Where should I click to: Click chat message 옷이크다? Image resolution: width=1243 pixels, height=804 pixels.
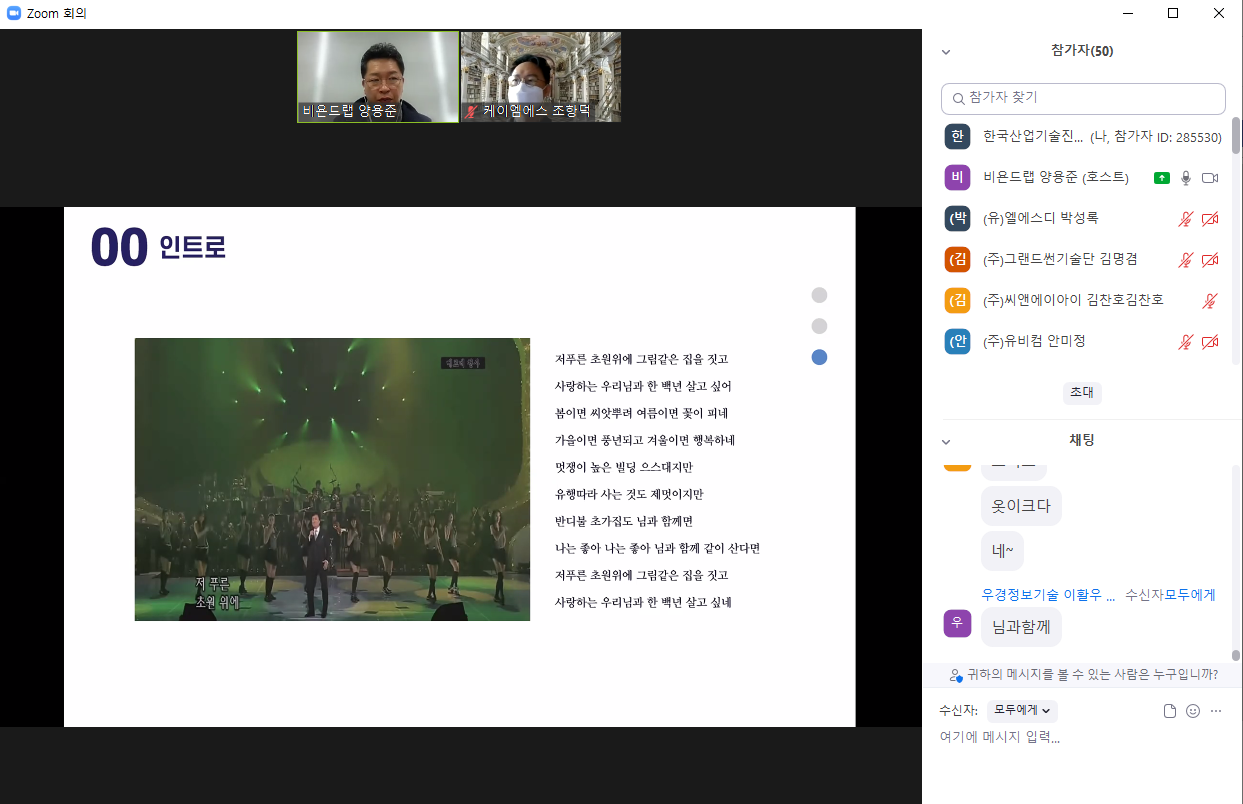pos(1021,506)
